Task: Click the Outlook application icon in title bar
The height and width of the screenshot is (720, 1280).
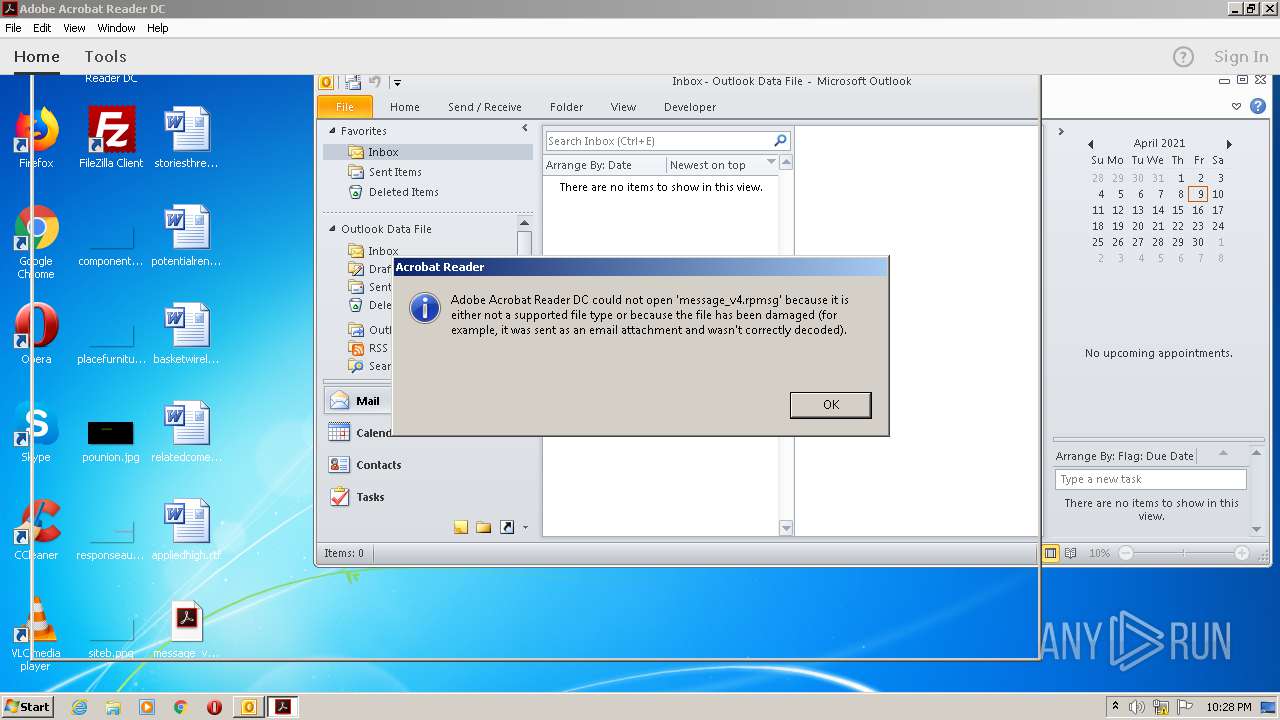Action: pos(327,82)
